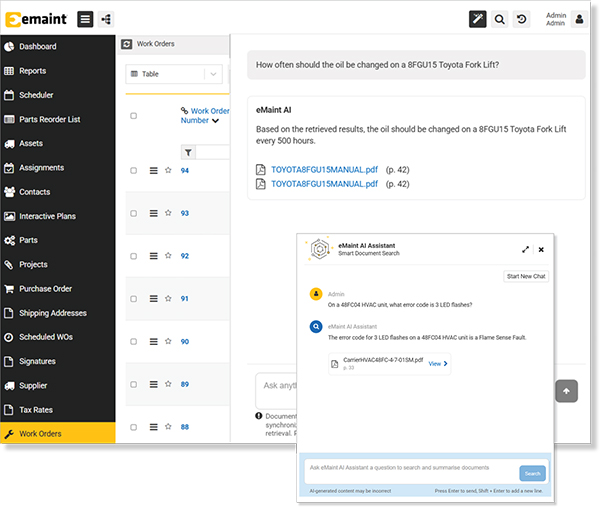Open the filter funnel under Work Order Number
Image resolution: width=600 pixels, height=507 pixels.
point(188,153)
